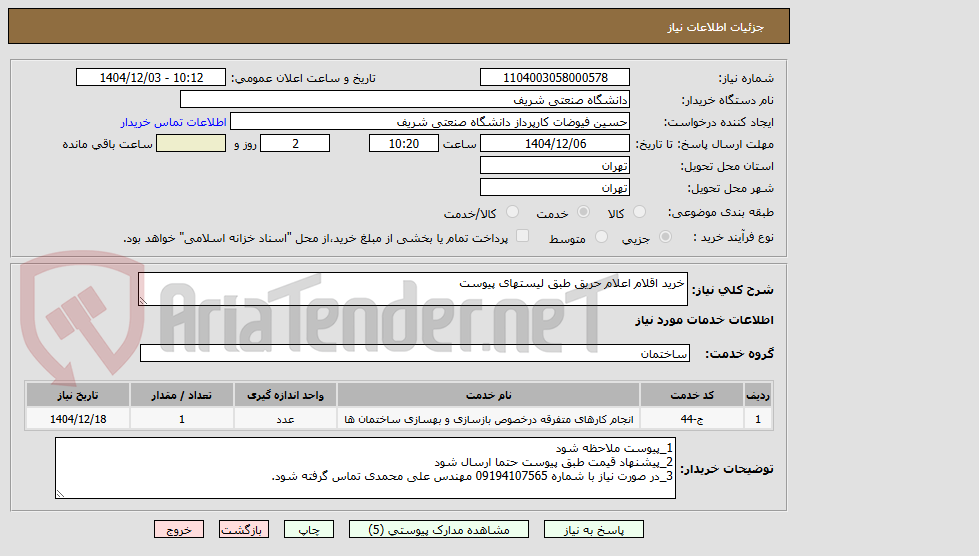Screen dimensions: 979x556
Task: Click the نام خدمت column header
Action: (x=488, y=395)
